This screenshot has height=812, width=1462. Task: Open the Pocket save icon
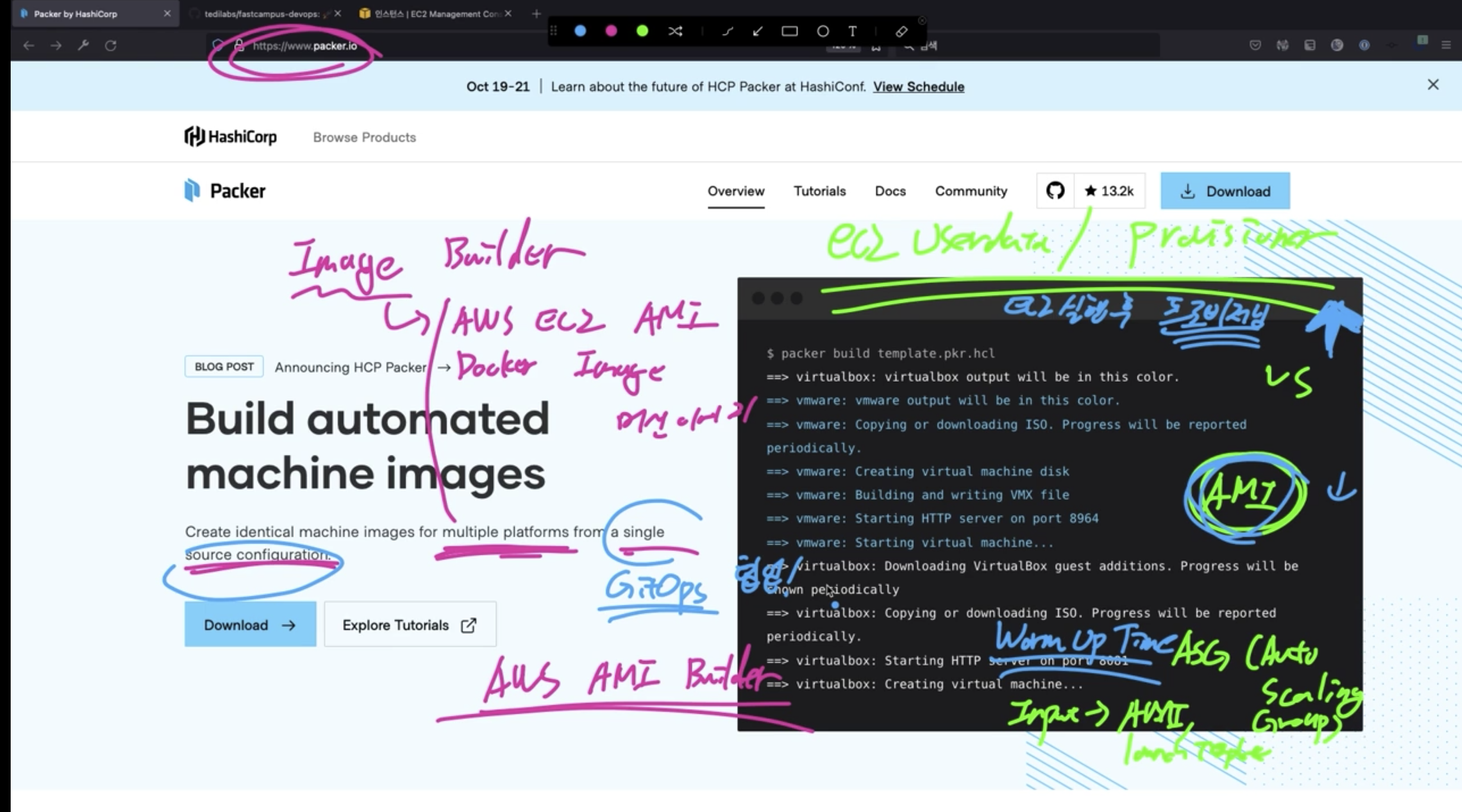click(x=1255, y=46)
